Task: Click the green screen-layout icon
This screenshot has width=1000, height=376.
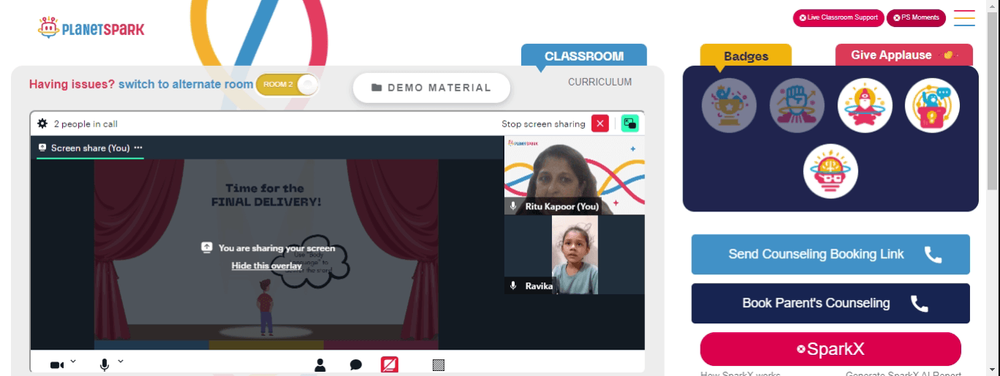Action: coord(630,124)
